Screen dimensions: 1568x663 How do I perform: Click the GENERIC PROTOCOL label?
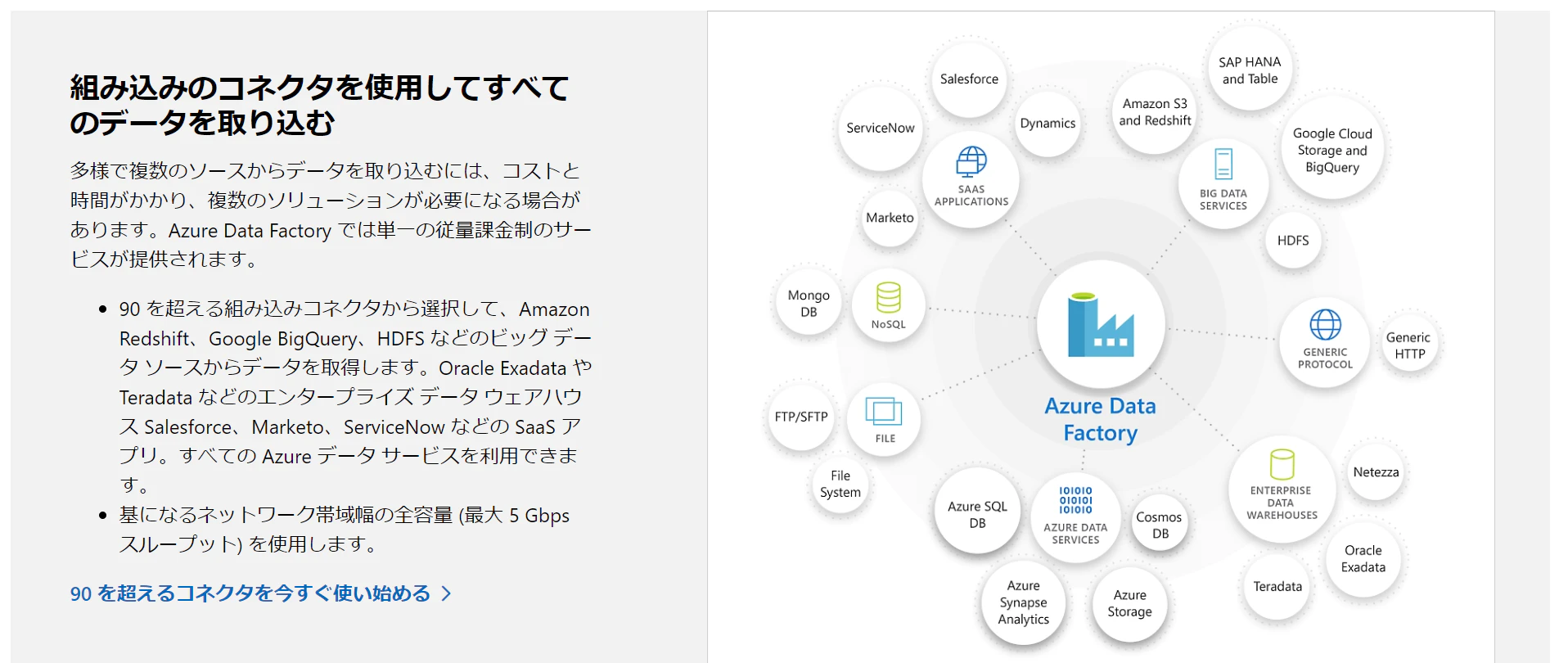1325,359
